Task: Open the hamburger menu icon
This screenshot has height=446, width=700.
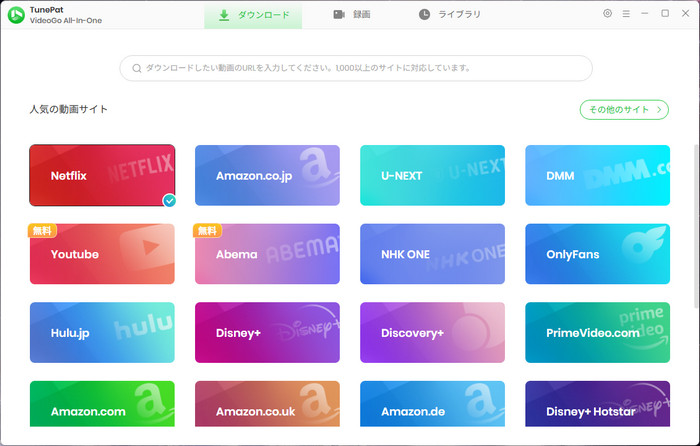Action: 626,14
